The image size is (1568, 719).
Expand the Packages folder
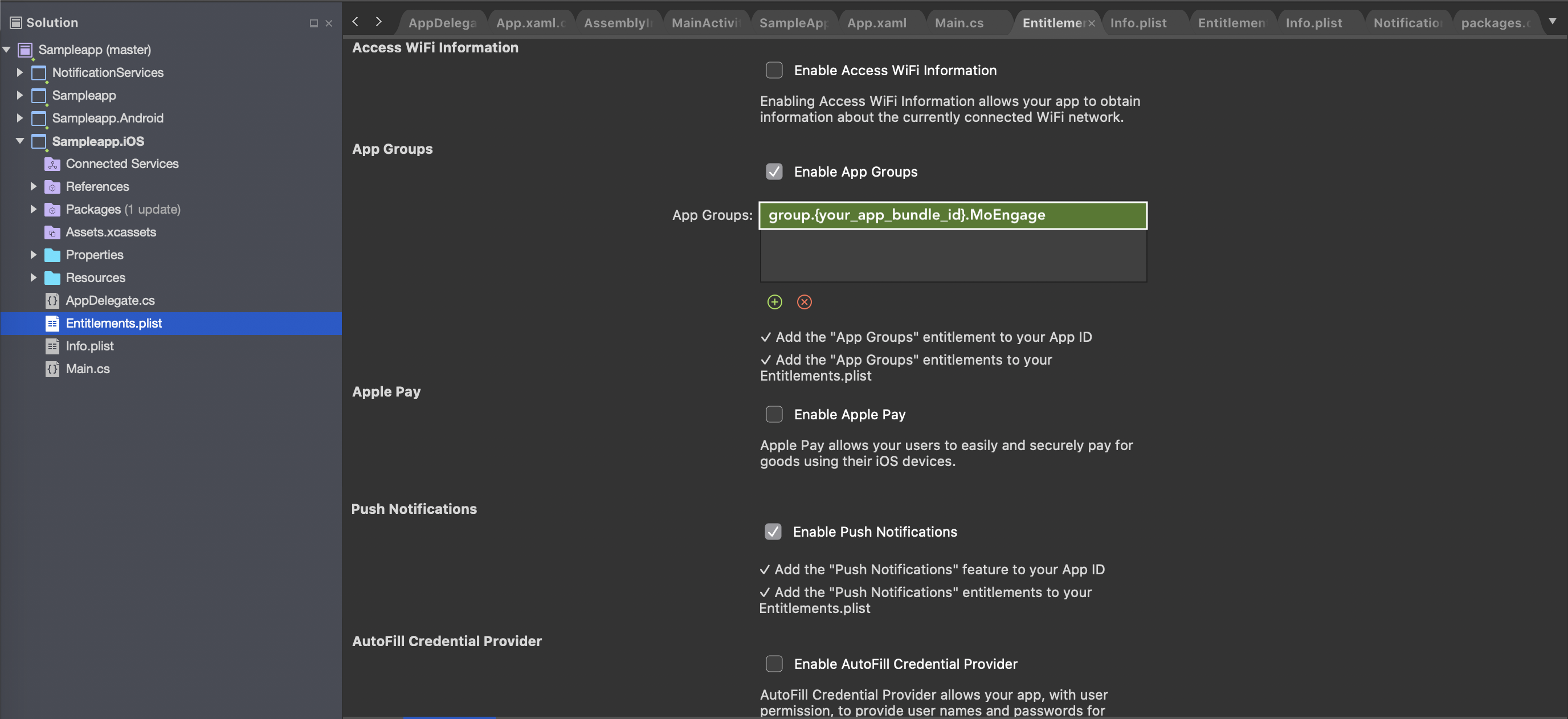pos(34,209)
